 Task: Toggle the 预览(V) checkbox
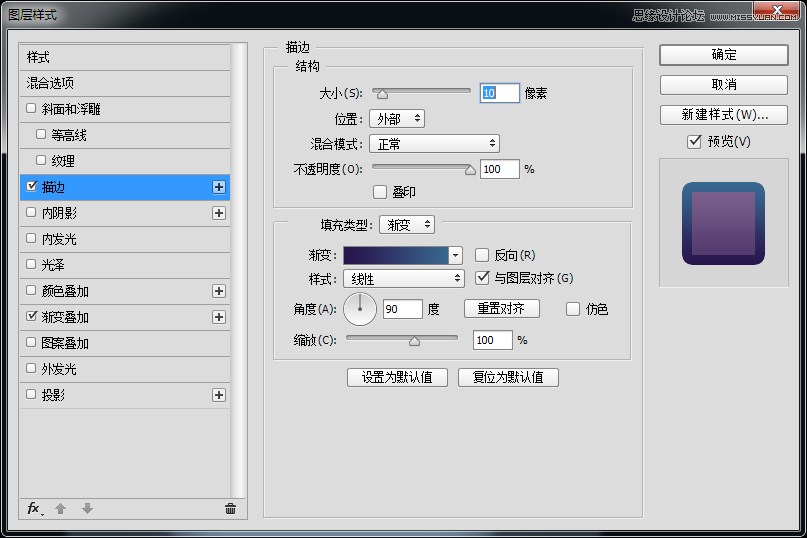point(694,142)
